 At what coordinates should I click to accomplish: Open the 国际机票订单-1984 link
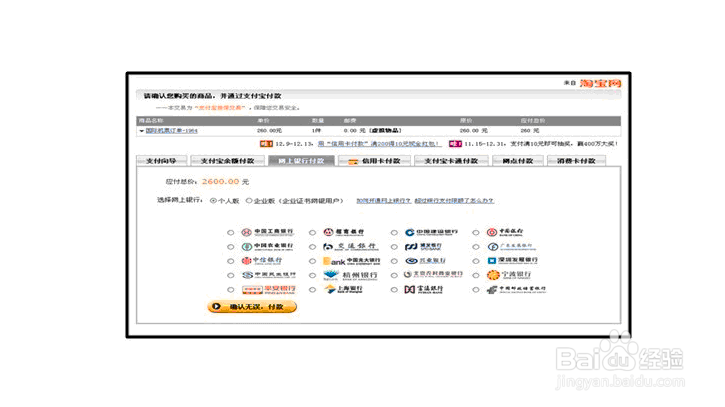tap(172, 131)
